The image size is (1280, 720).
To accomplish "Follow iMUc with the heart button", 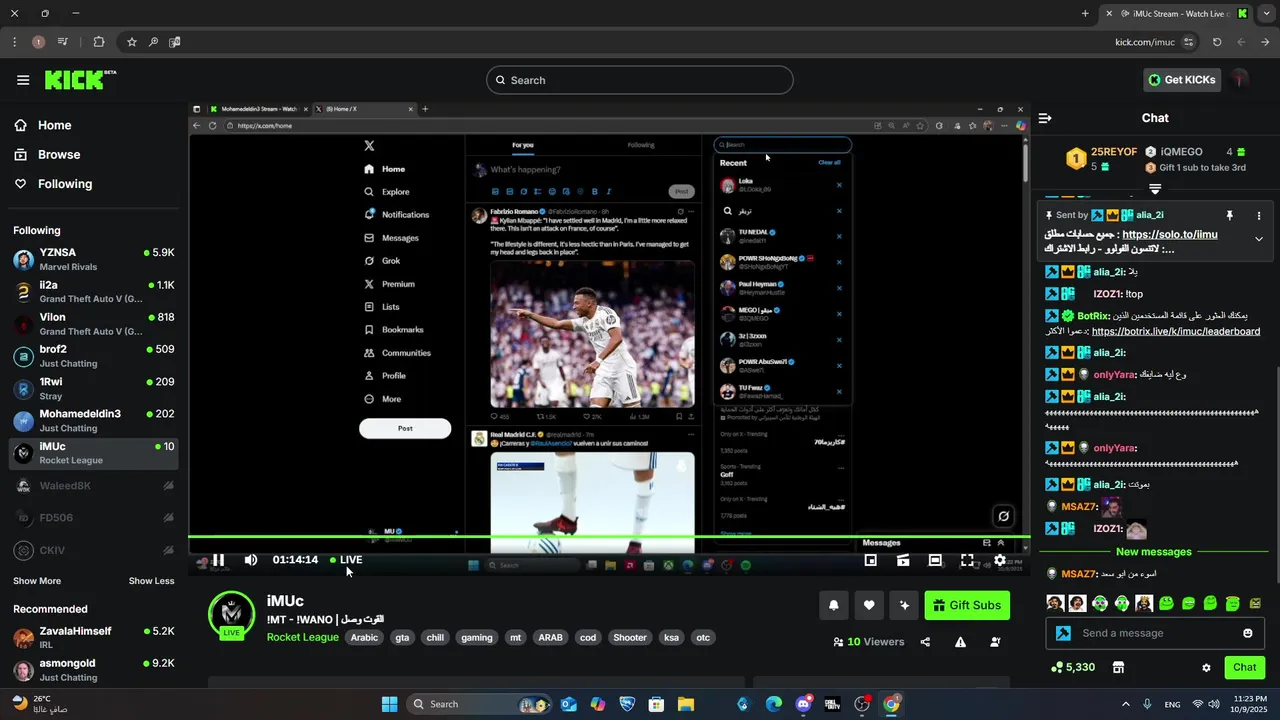I will (x=869, y=605).
